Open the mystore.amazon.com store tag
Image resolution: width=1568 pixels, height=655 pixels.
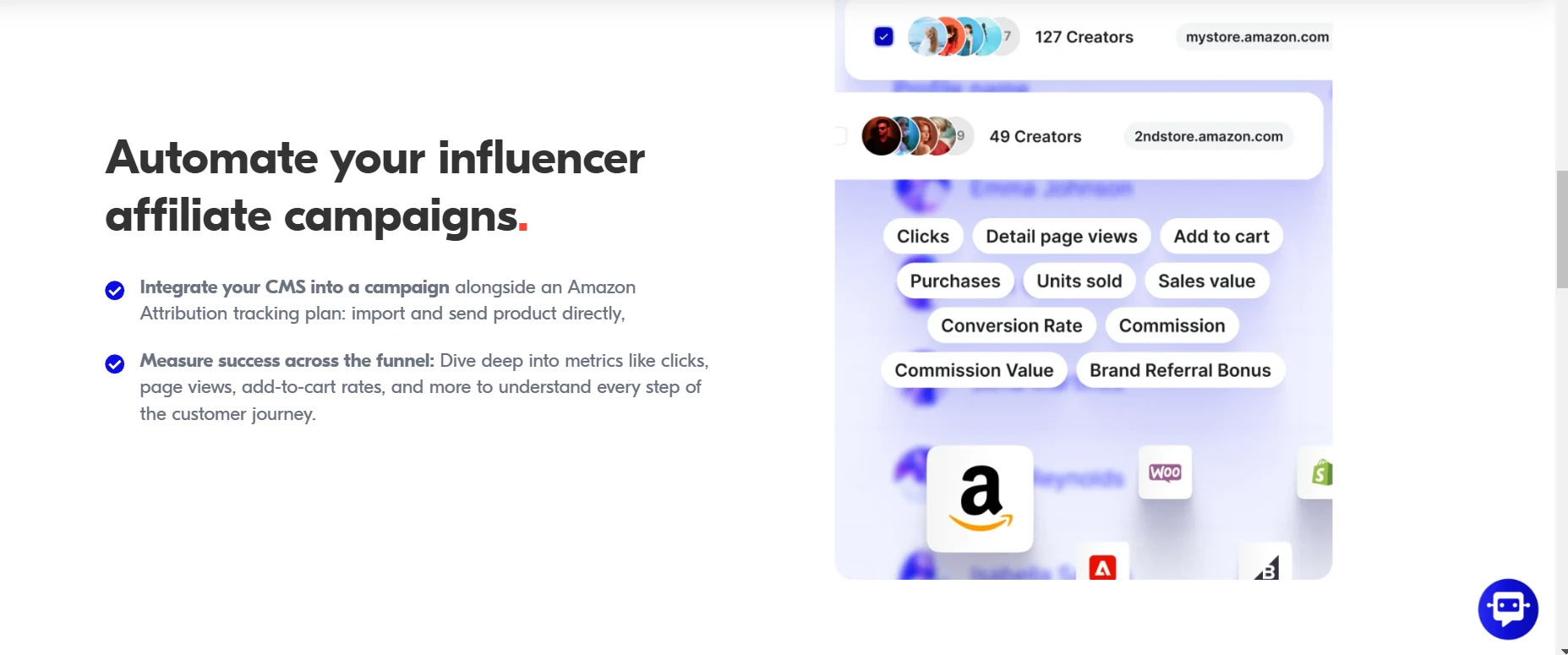point(1256,37)
